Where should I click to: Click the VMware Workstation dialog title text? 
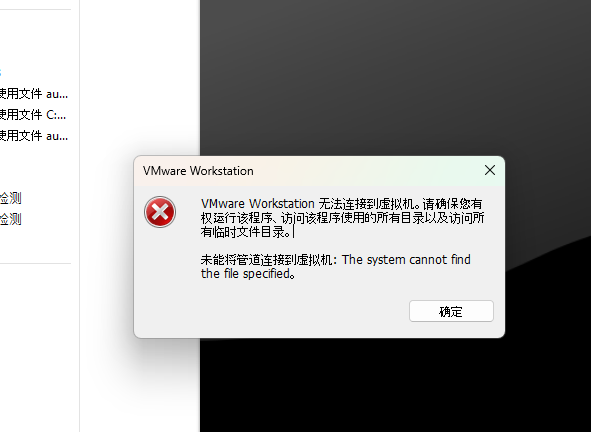[198, 171]
